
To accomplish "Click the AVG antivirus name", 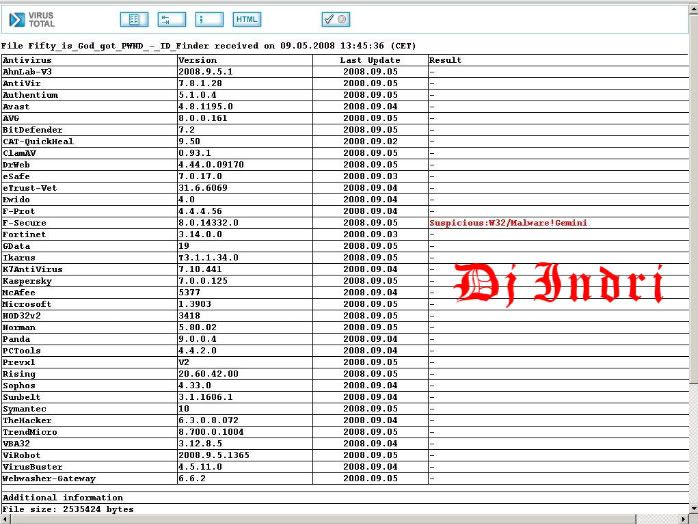I will [x=11, y=118].
